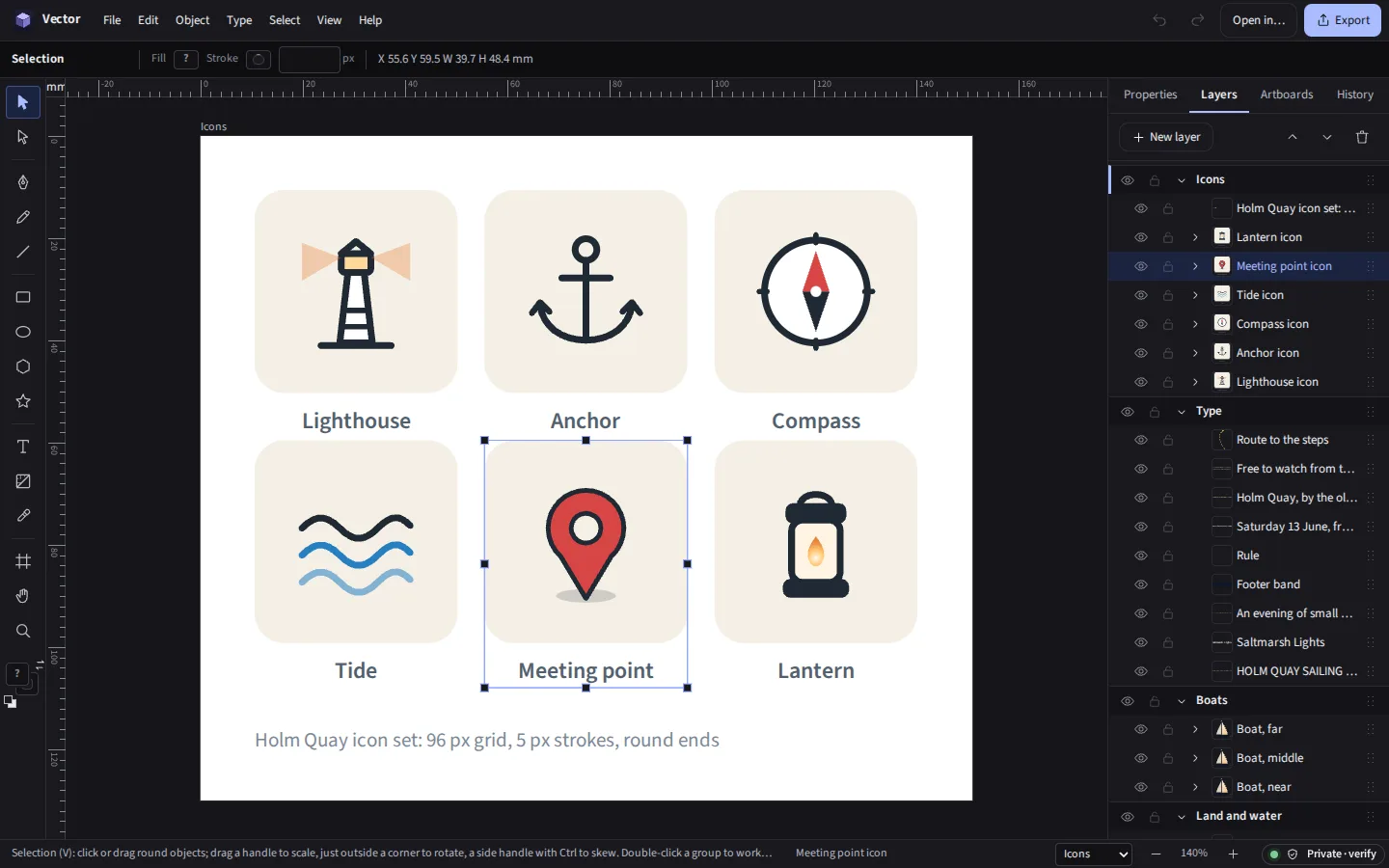Pick the Star shape tool
Image resolution: width=1389 pixels, height=868 pixels.
(x=23, y=401)
